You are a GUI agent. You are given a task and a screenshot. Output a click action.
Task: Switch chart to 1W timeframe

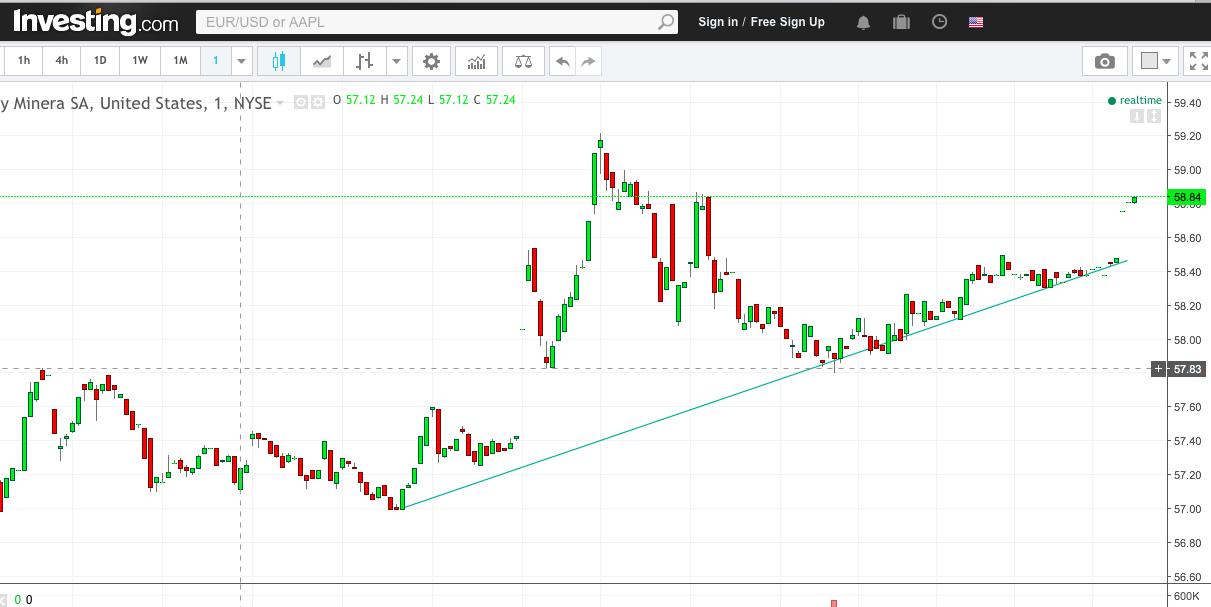140,61
